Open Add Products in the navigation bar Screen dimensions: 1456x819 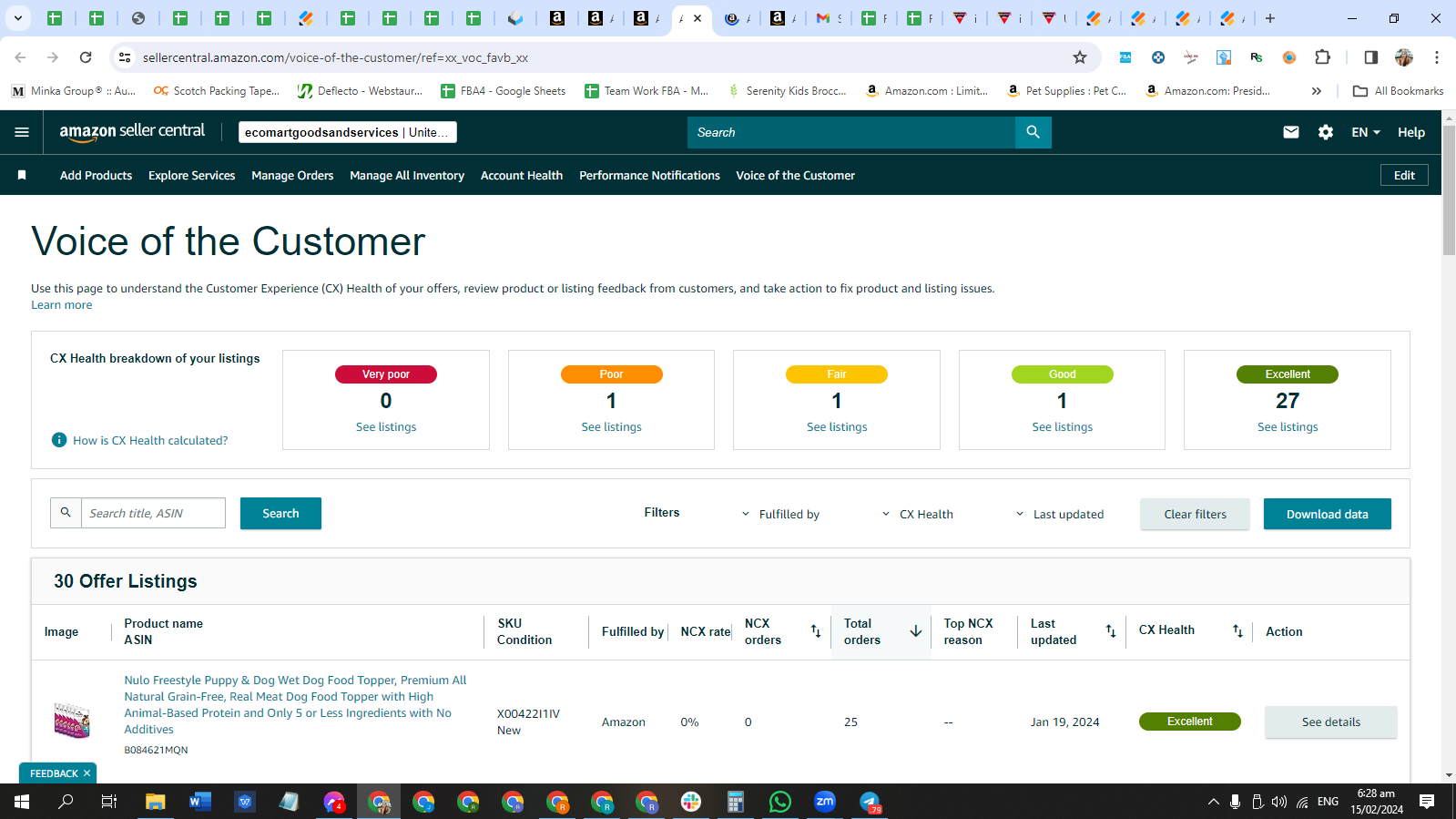point(96,175)
